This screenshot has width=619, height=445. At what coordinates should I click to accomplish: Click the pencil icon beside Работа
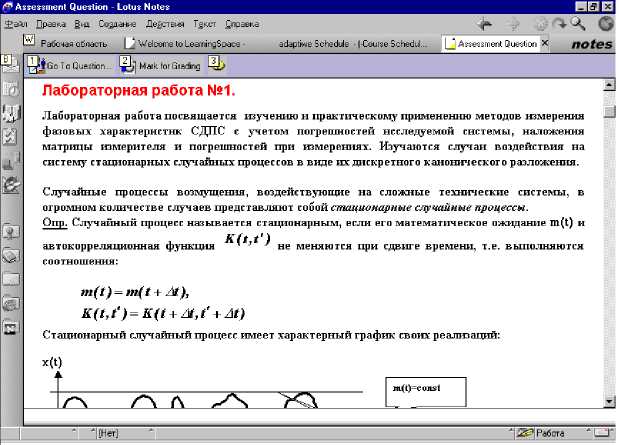click(x=525, y=433)
